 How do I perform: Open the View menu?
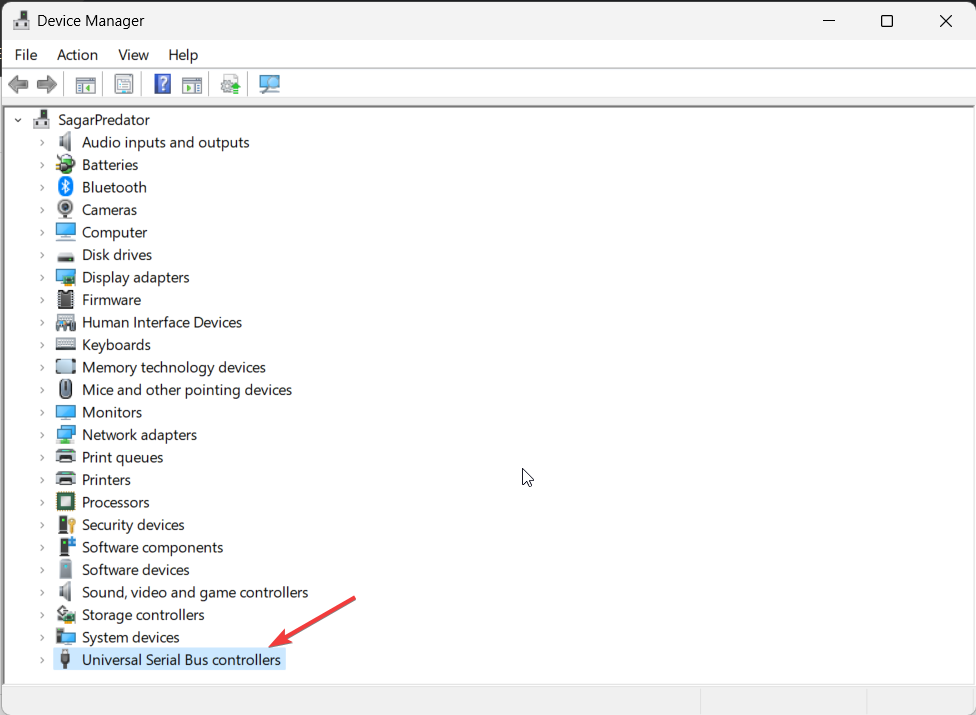pyautogui.click(x=133, y=55)
